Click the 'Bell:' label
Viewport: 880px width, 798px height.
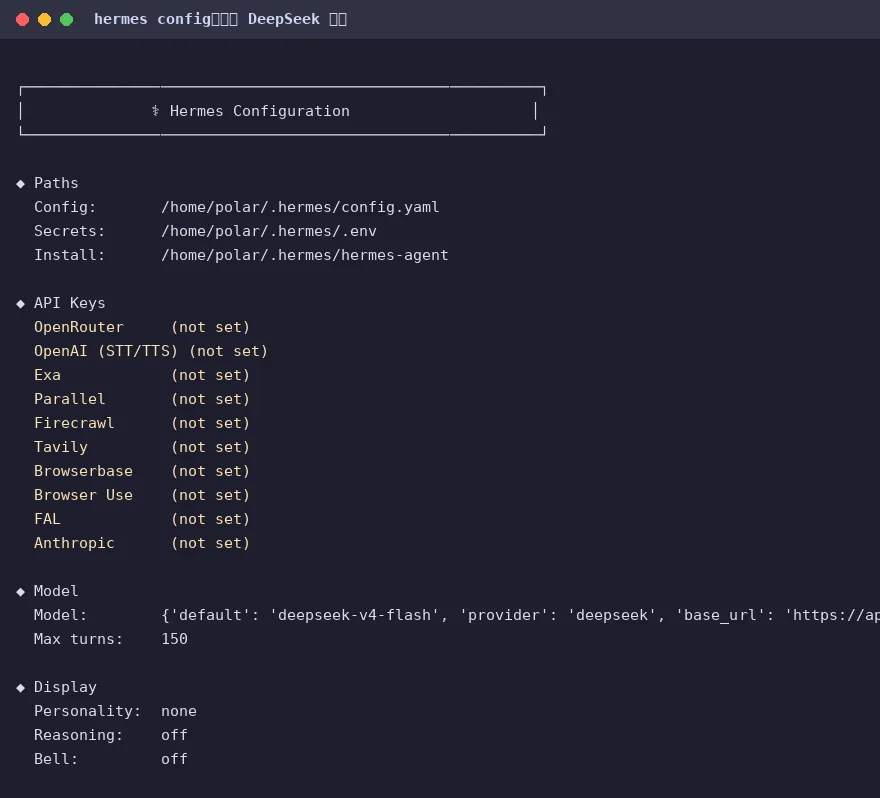56,759
